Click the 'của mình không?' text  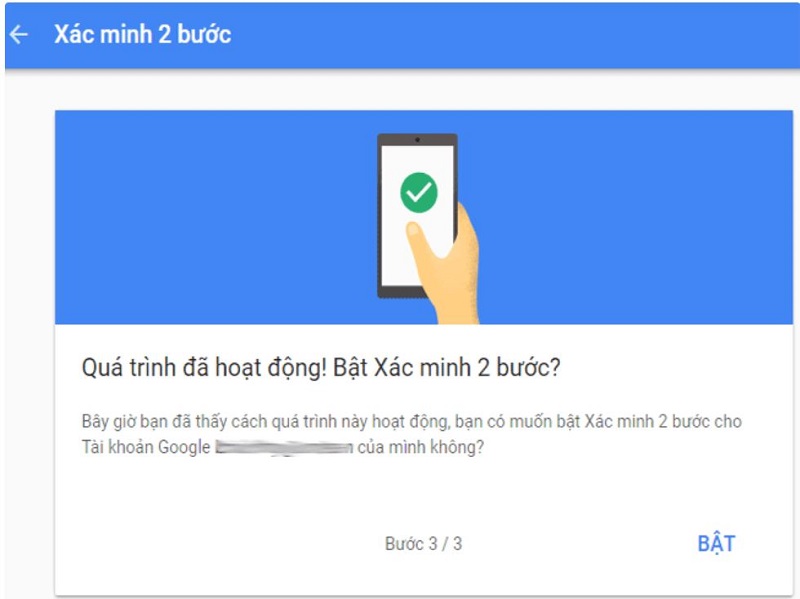pyautogui.click(x=420, y=447)
